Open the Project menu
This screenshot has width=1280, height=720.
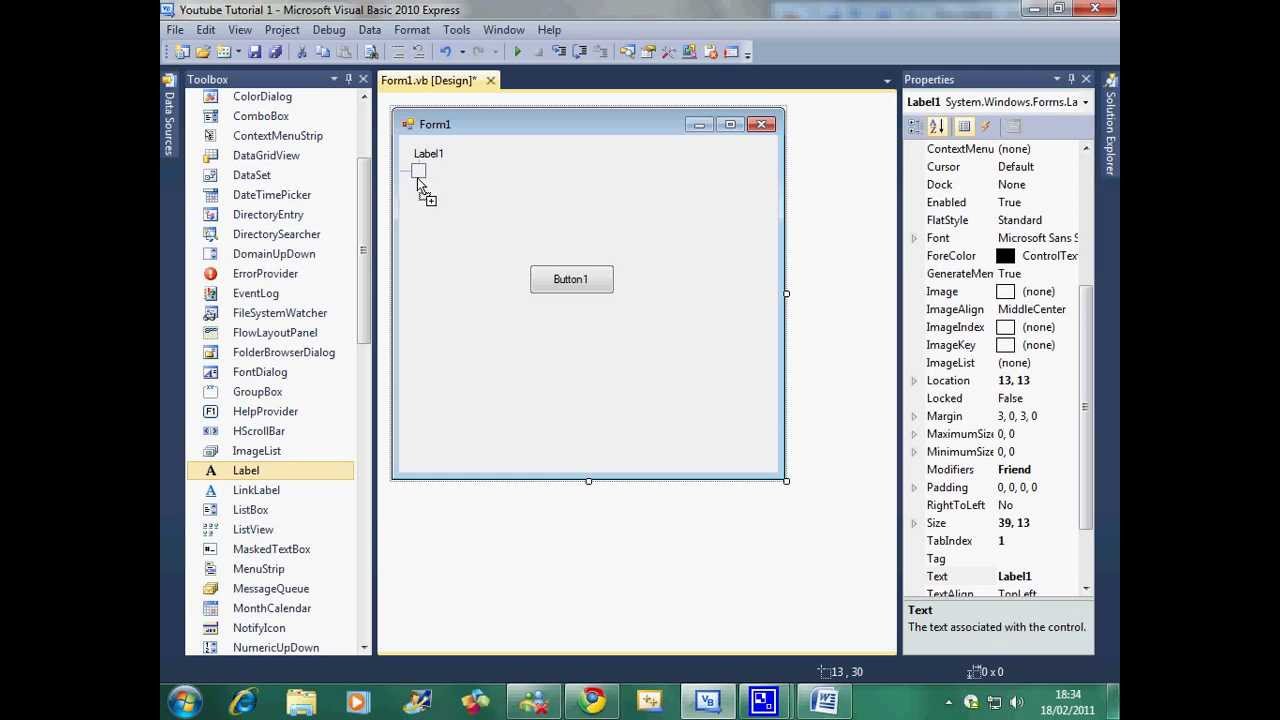tap(282, 30)
